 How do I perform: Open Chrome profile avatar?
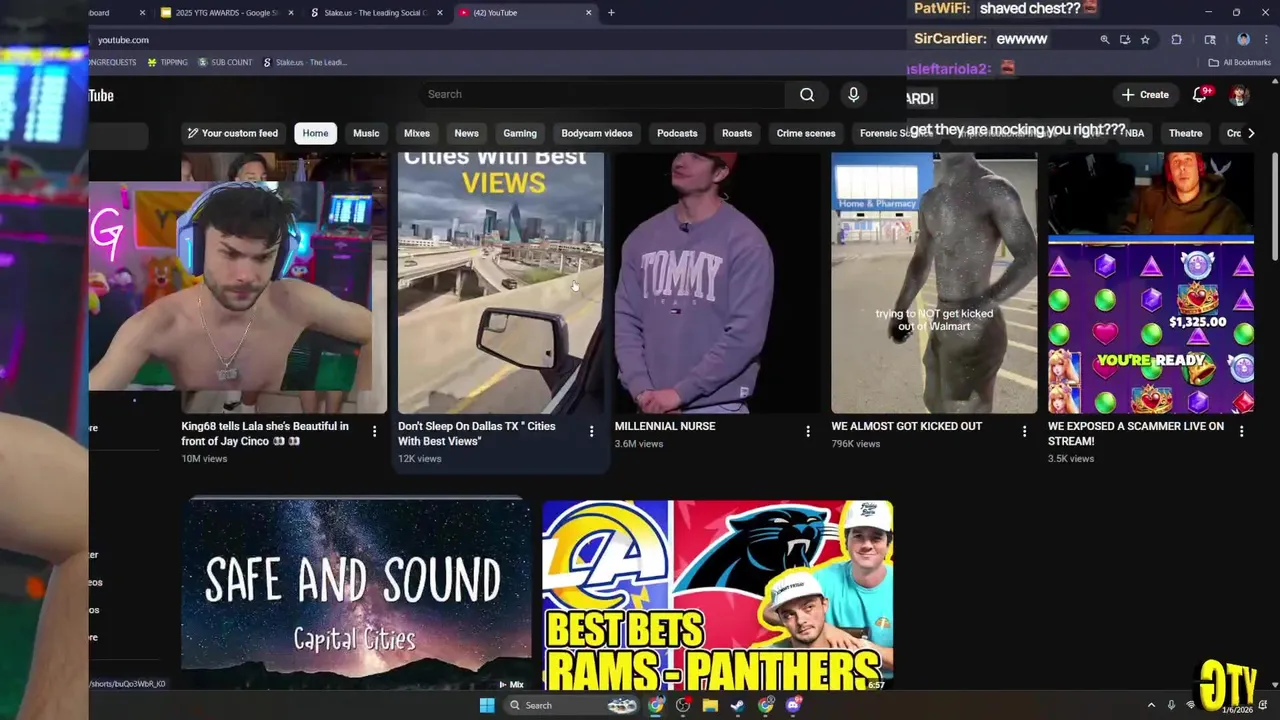tap(1243, 40)
